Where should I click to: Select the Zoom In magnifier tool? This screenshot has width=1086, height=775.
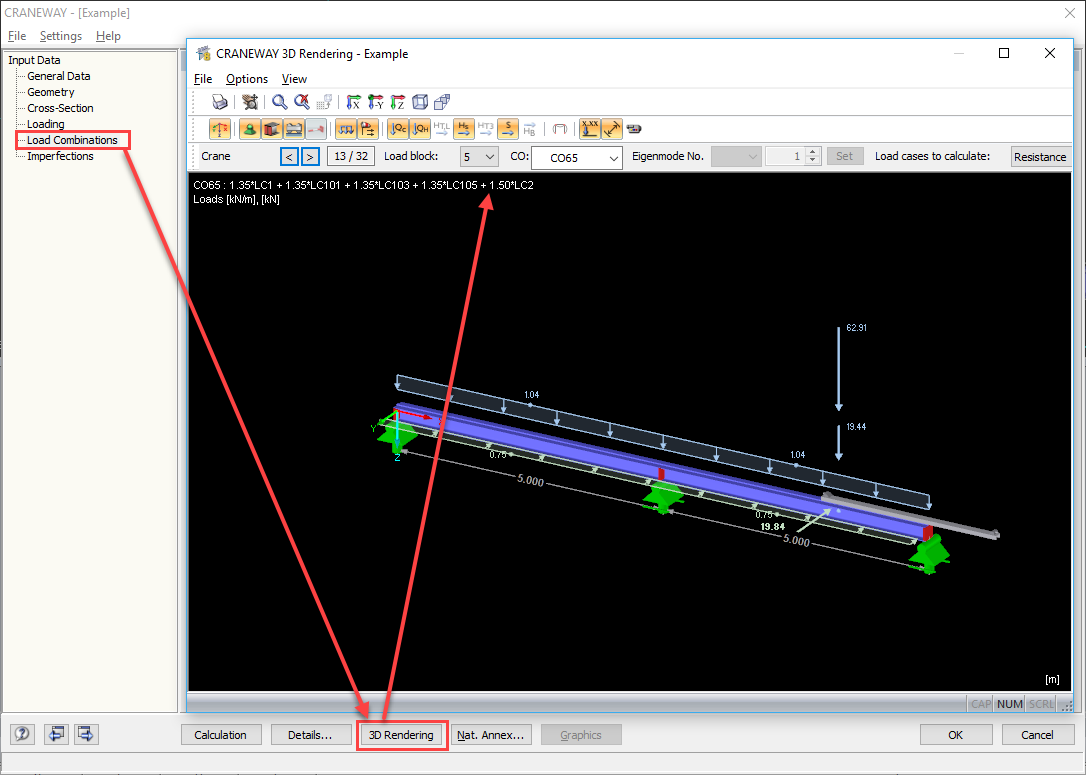tap(278, 101)
